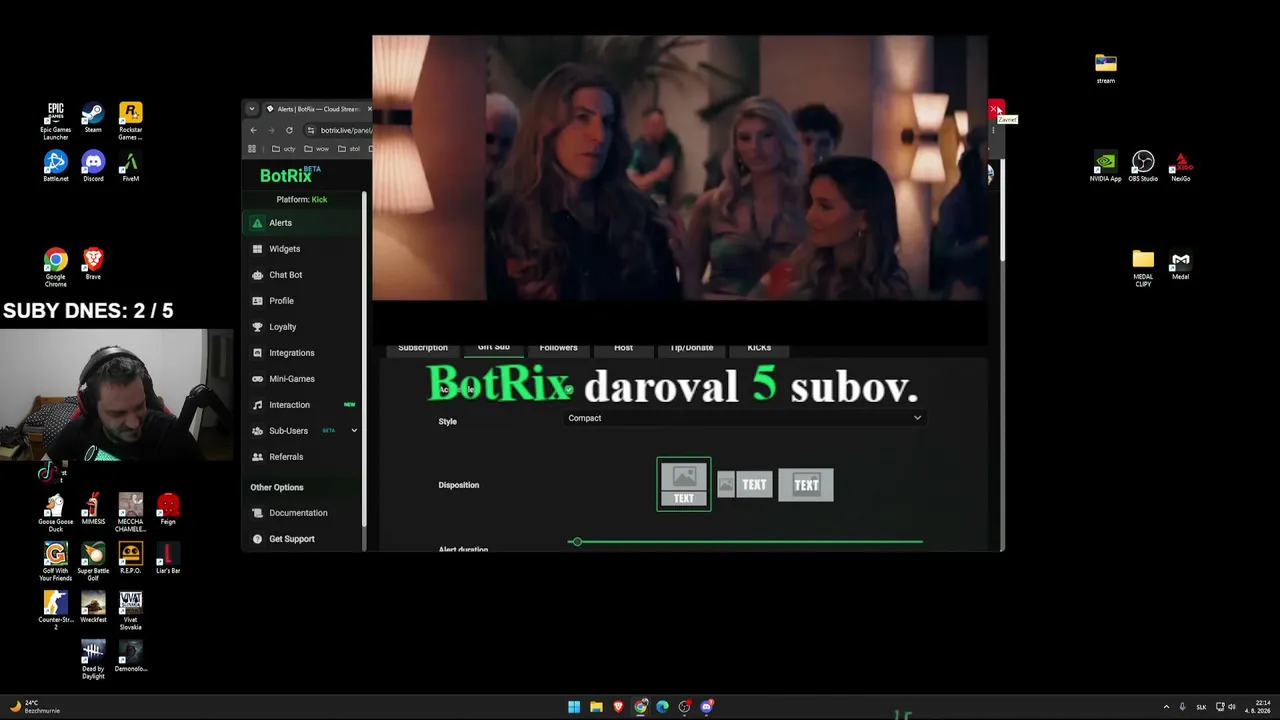Switch to the Subscription alert tab
Image resolution: width=1280 pixels, height=720 pixels.
[423, 348]
